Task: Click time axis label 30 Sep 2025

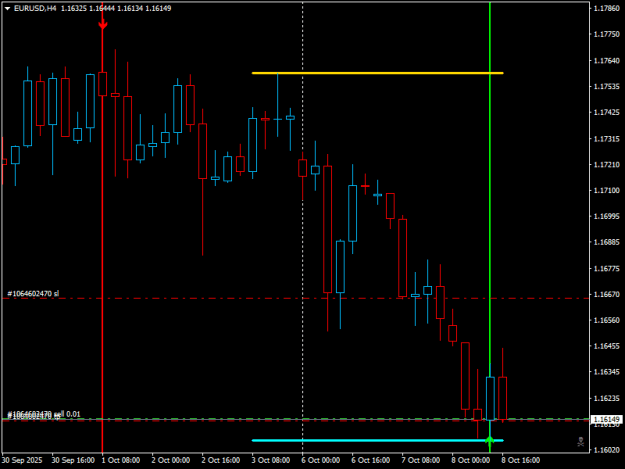Action: pyautogui.click(x=22, y=460)
